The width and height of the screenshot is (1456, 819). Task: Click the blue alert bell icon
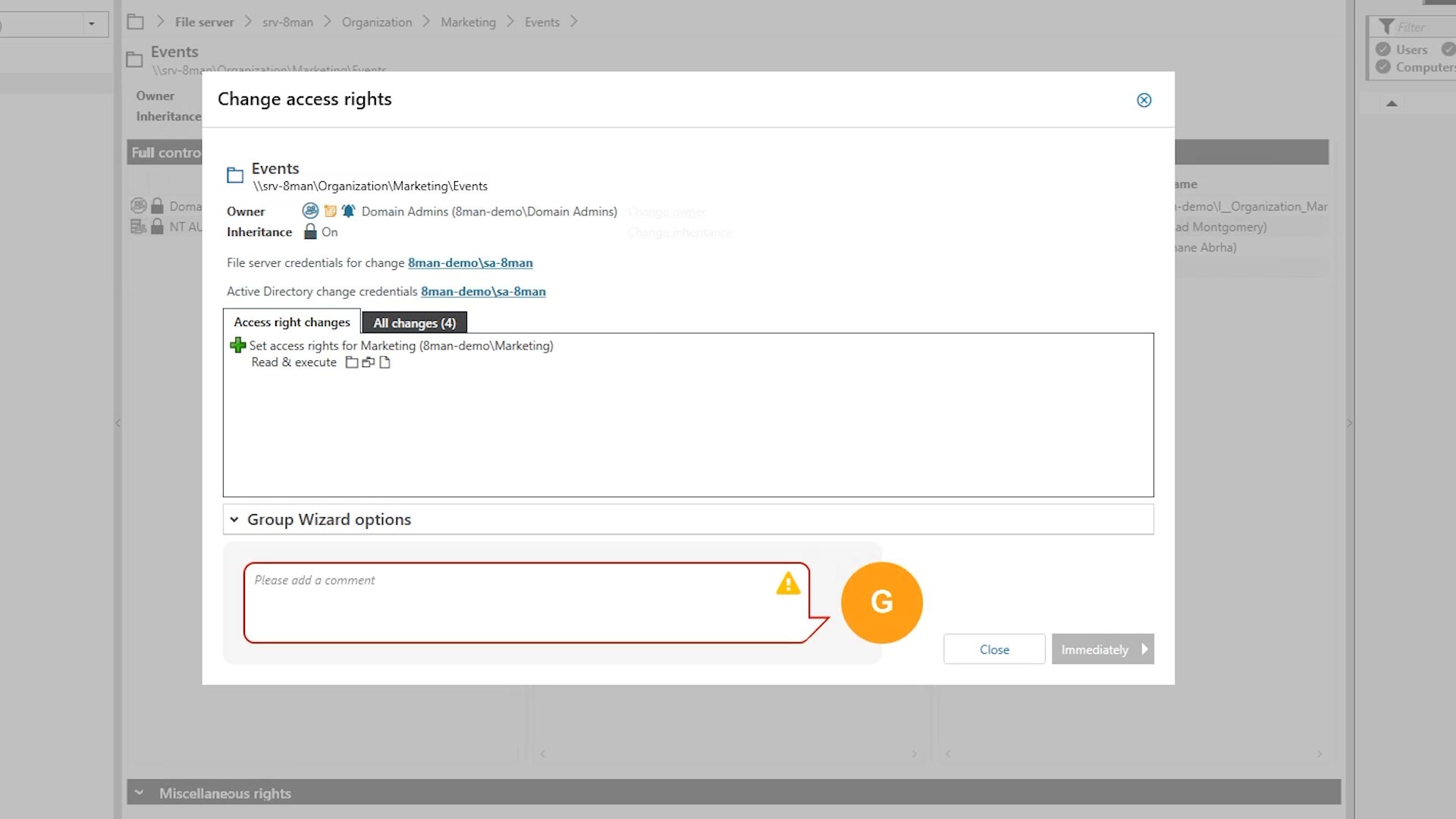click(x=348, y=211)
